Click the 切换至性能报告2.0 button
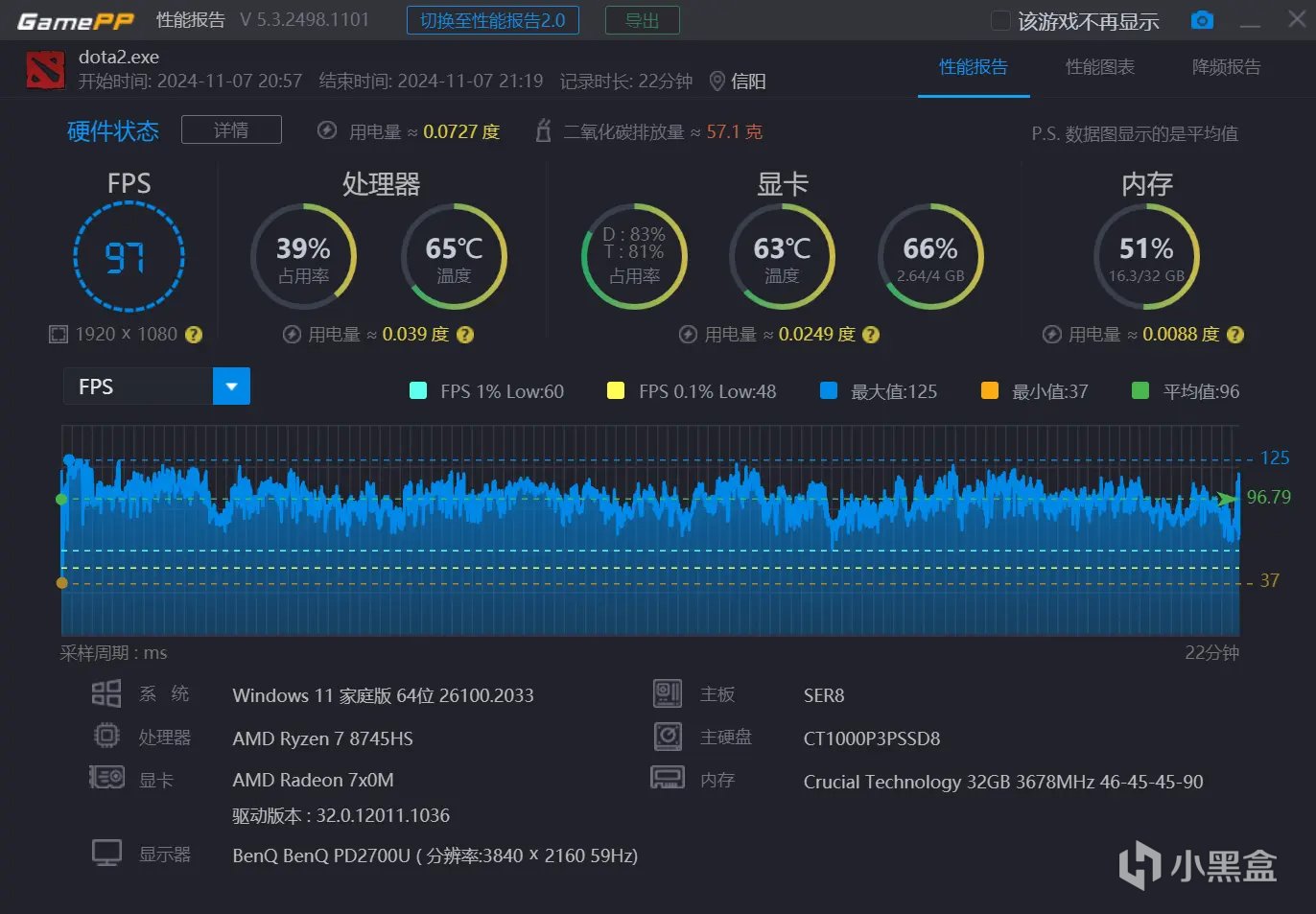This screenshot has height=914, width=1316. coord(493,20)
